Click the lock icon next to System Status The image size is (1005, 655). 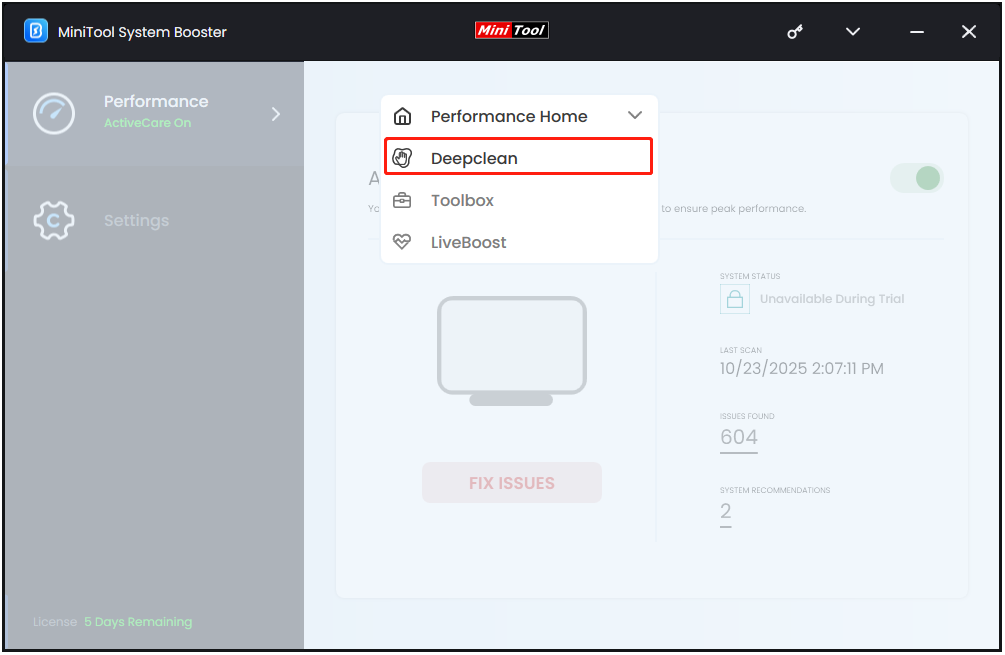(735, 298)
